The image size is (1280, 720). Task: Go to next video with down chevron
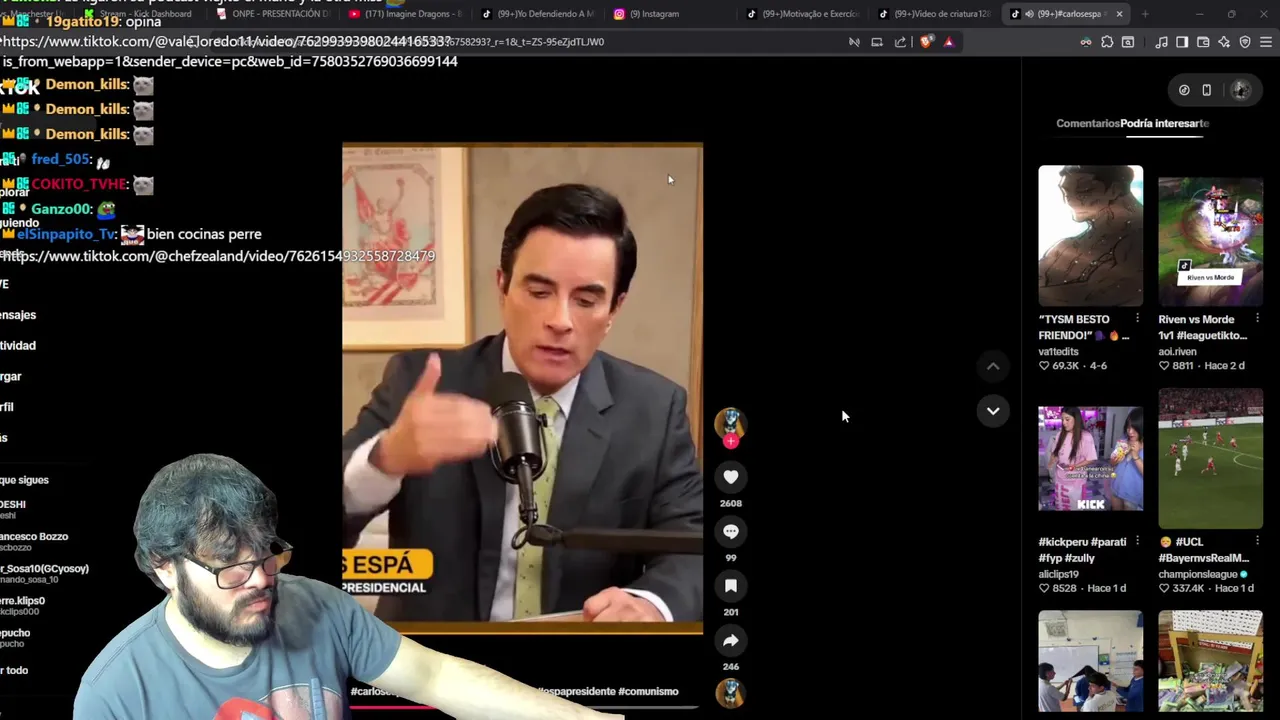993,411
